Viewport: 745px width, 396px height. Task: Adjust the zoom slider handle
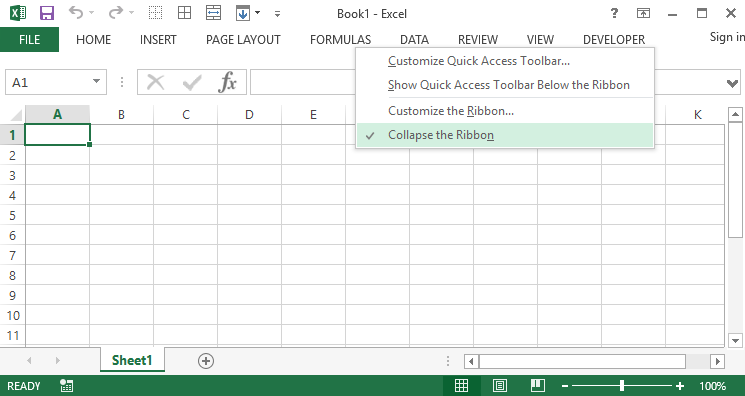tap(622, 386)
